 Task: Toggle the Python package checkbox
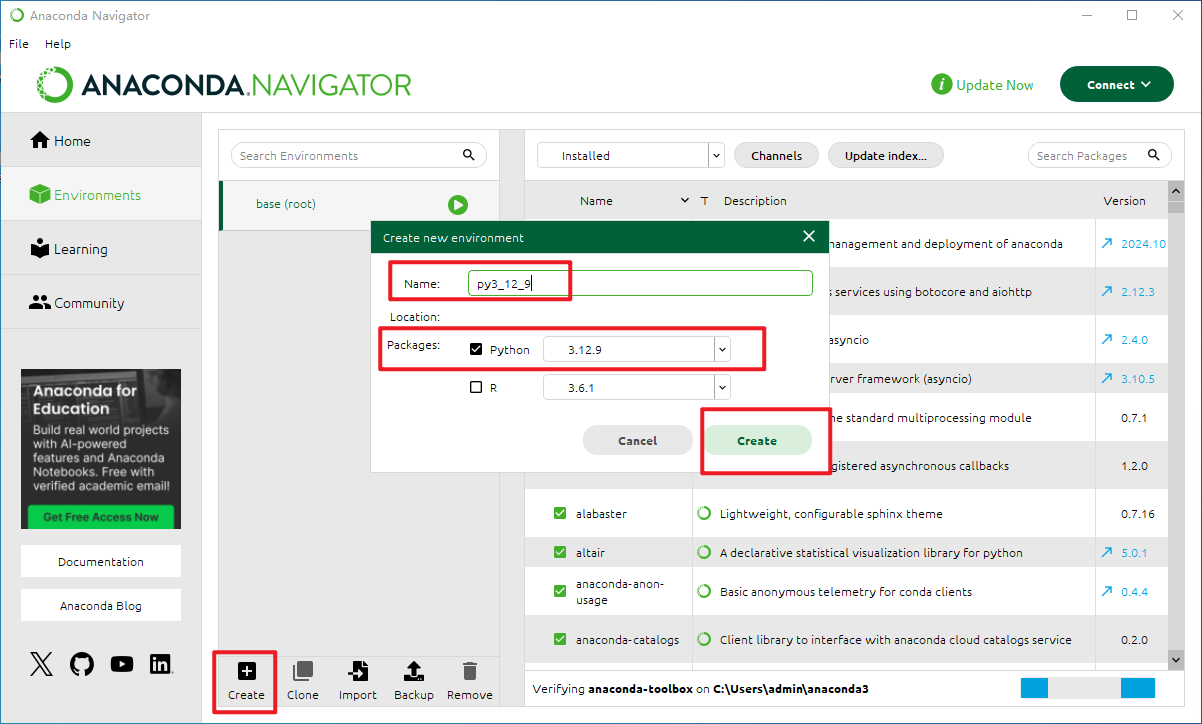476,349
